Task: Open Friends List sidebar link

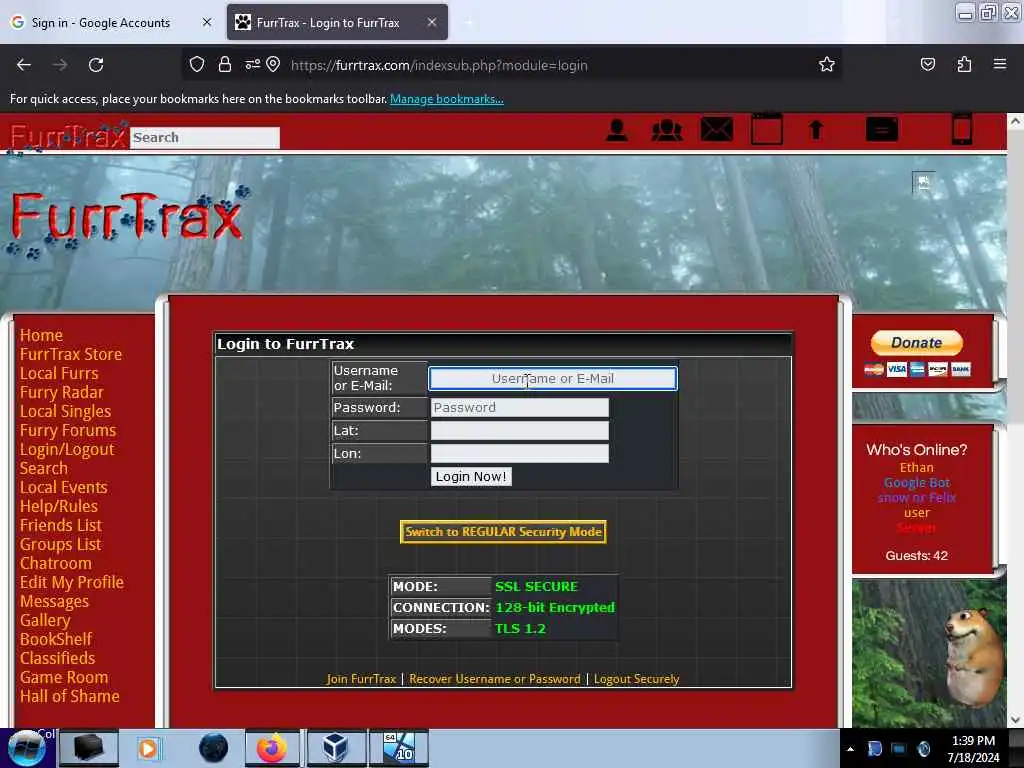Action: click(x=61, y=525)
